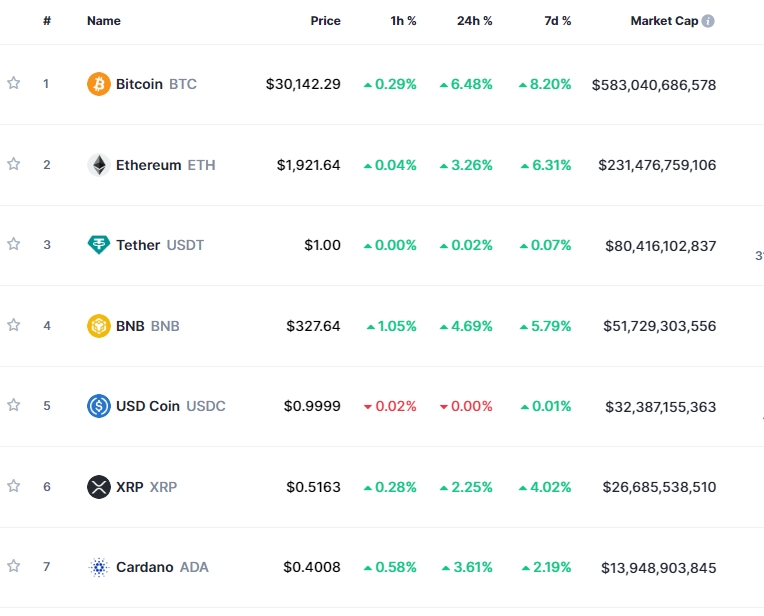Sort by Market Cap column header
This screenshot has height=616, width=764.
point(663,21)
